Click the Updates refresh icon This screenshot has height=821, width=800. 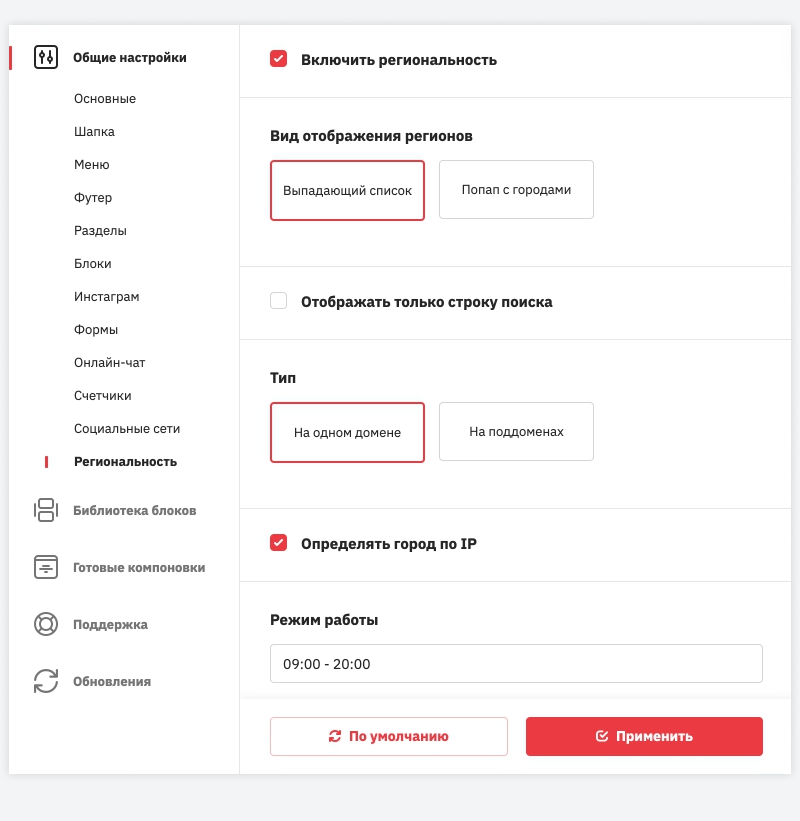point(46,681)
